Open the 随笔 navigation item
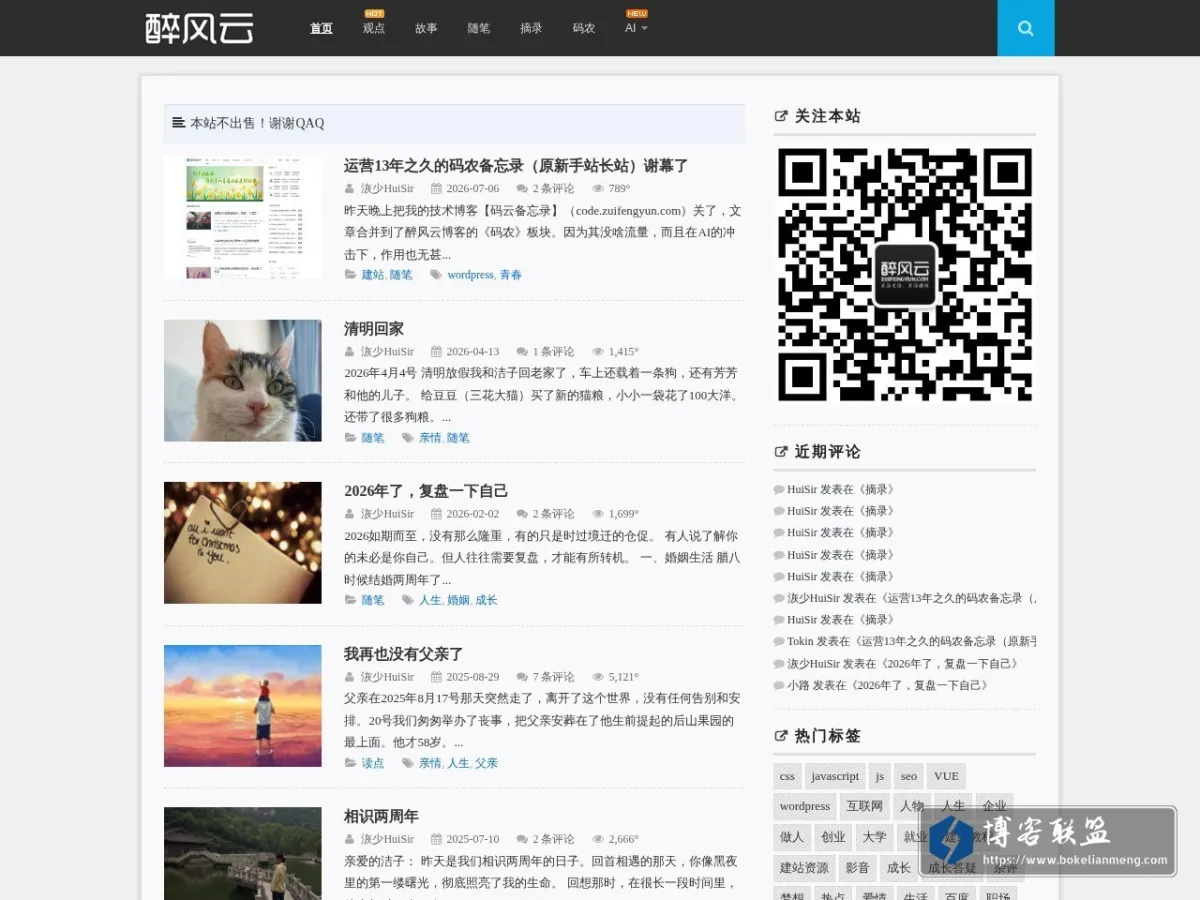Viewport: 1200px width, 900px height. [x=478, y=28]
